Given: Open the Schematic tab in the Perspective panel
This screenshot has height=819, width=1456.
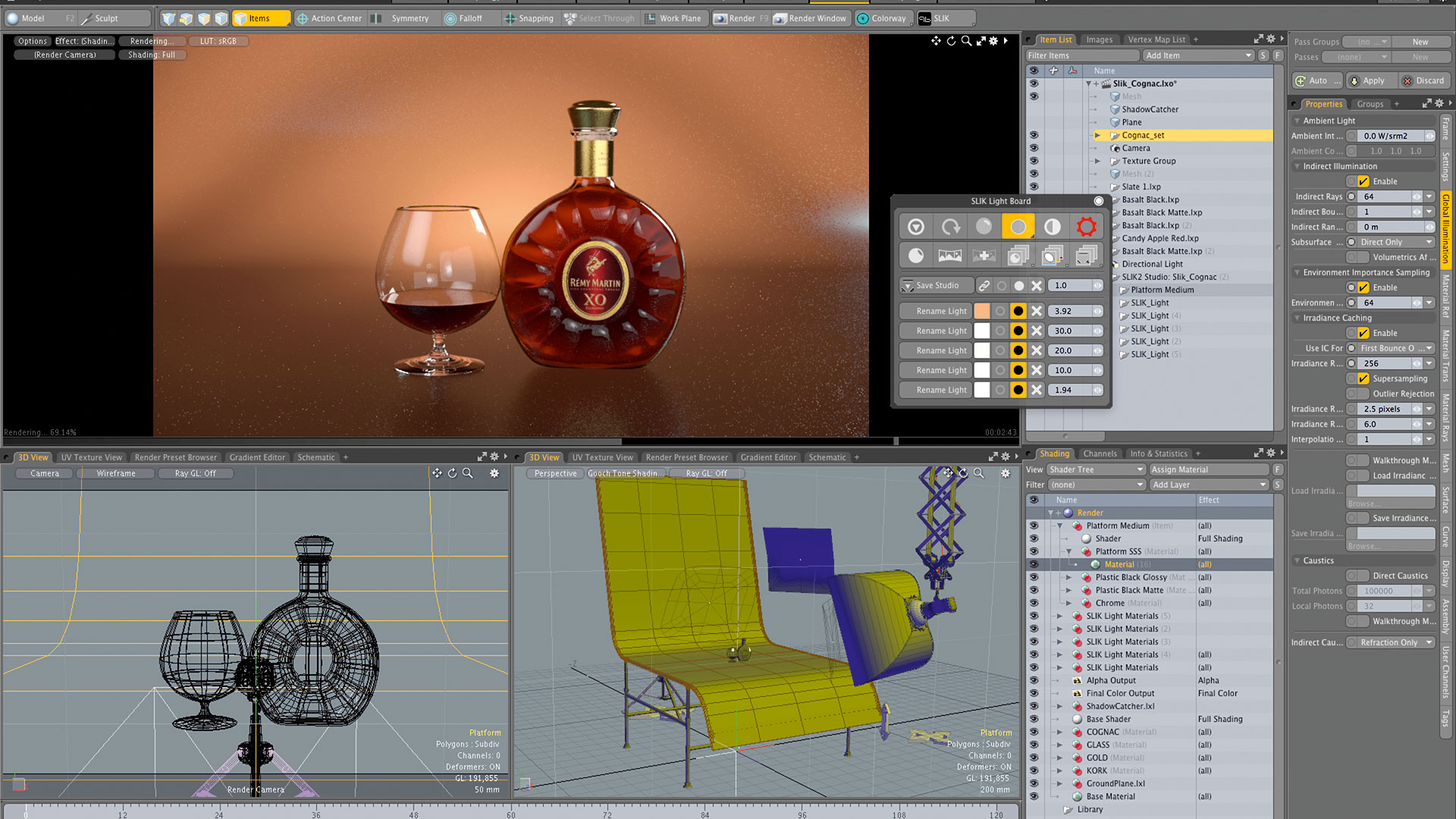Looking at the screenshot, I should [827, 457].
